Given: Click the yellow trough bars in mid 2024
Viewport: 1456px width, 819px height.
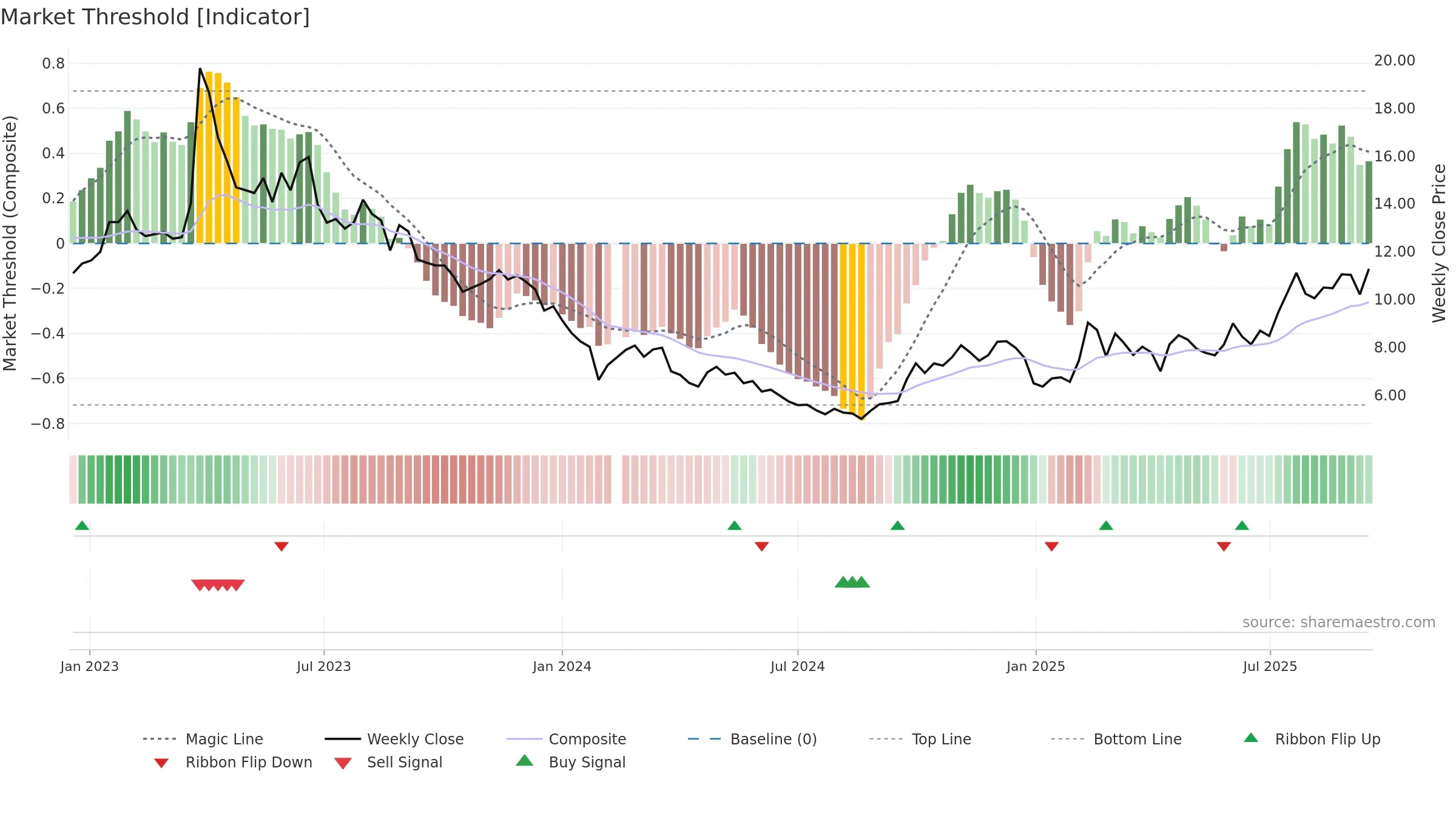Looking at the screenshot, I should click(x=852, y=331).
